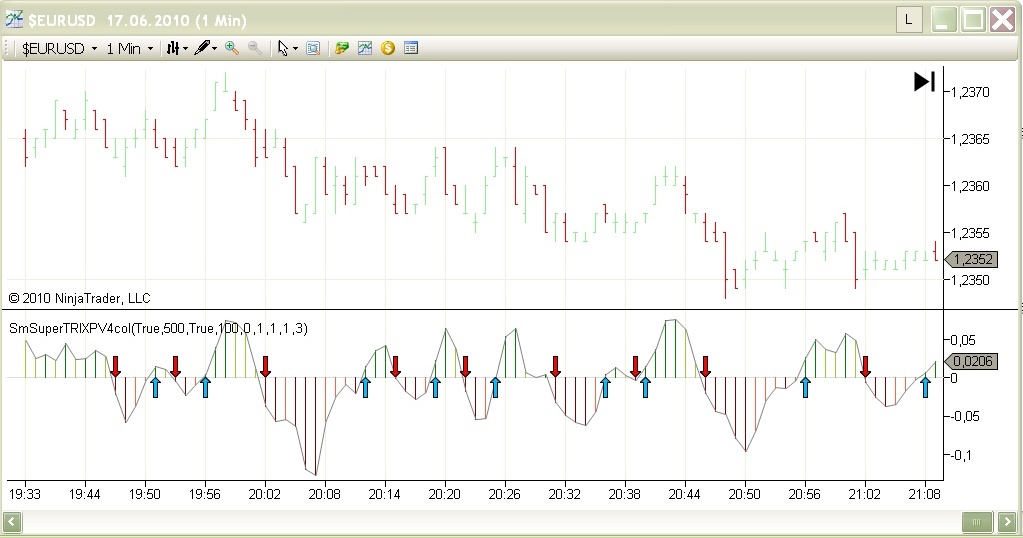
Task: Click the Zoom In magnifier icon
Action: pyautogui.click(x=232, y=48)
